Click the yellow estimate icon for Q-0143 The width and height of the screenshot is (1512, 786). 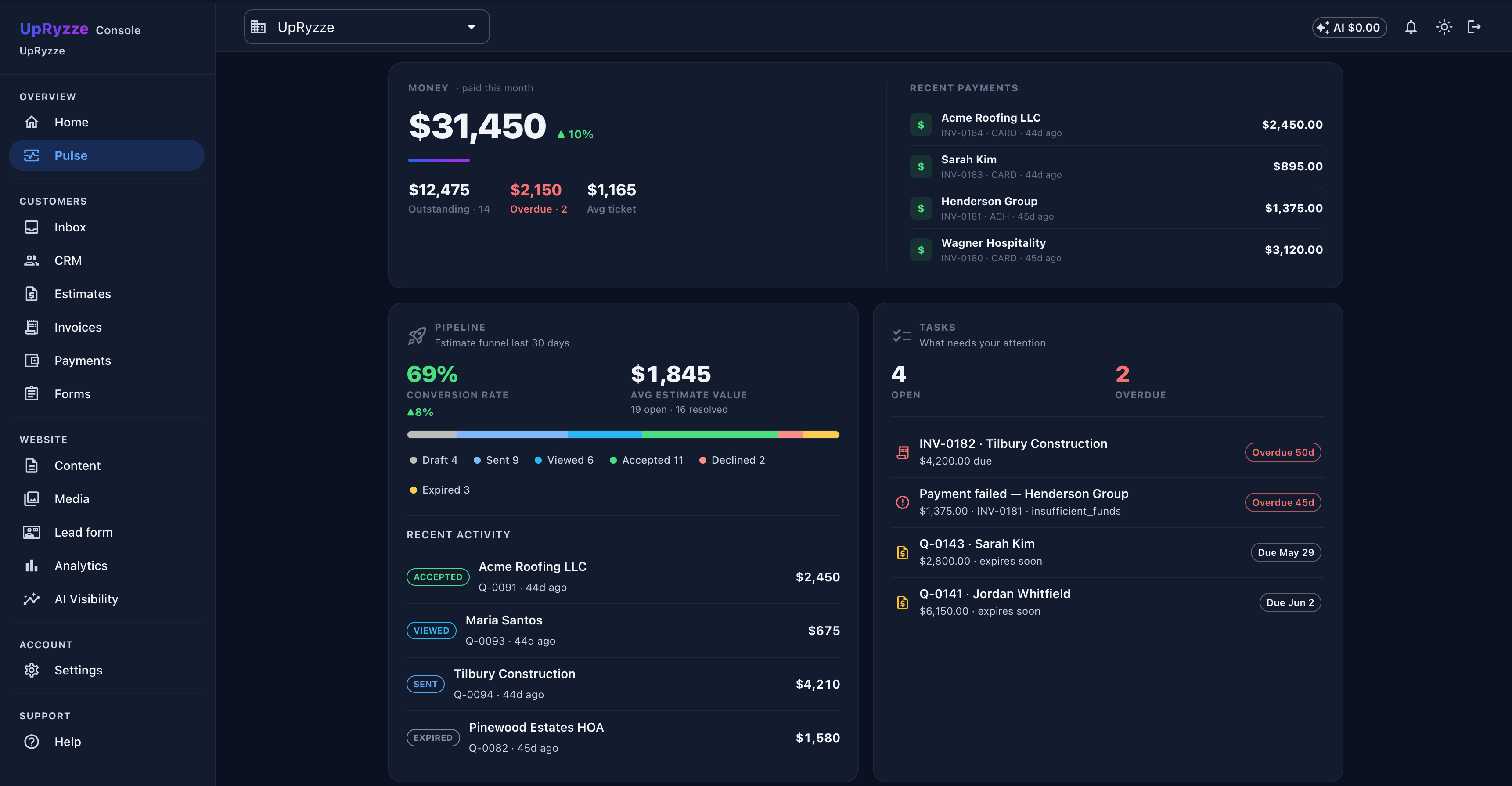tap(903, 552)
